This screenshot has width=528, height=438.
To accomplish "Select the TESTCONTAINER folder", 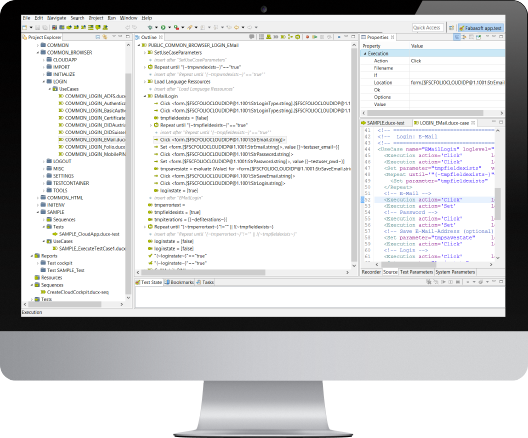I will [68, 183].
